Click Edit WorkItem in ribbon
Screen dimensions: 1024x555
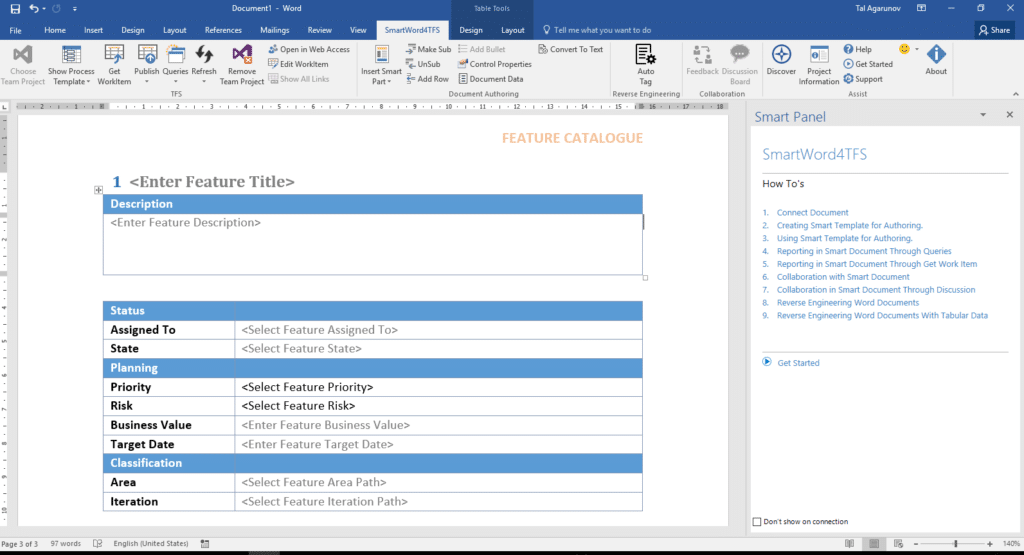[298, 64]
